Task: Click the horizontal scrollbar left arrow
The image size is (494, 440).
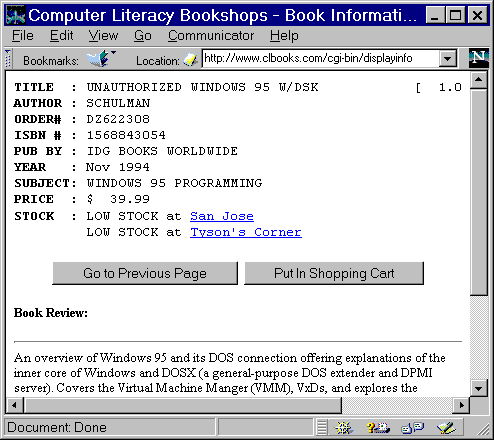Action: pyautogui.click(x=14, y=405)
